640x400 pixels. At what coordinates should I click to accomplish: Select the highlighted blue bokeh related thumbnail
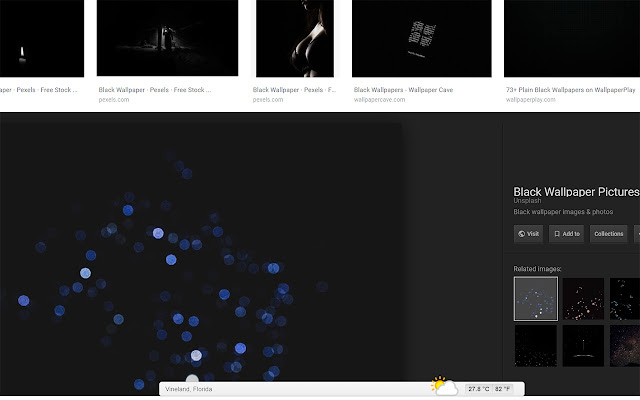click(535, 298)
